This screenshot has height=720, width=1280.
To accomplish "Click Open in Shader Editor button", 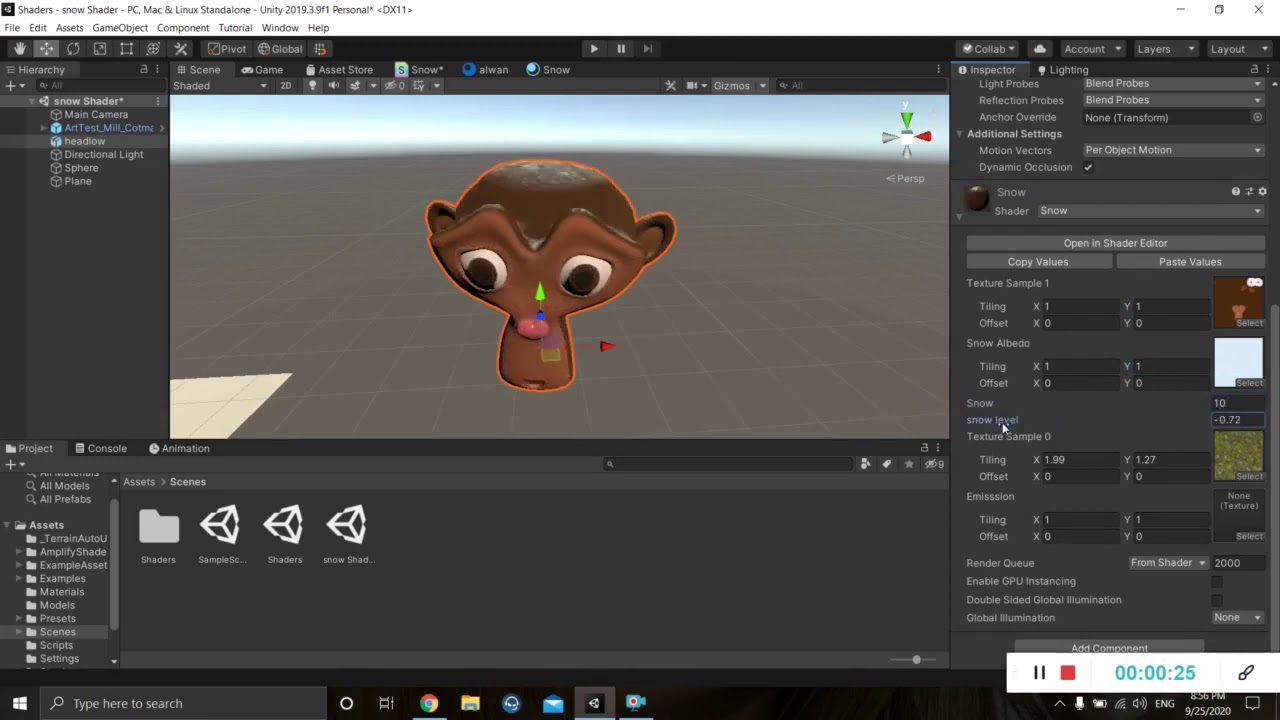I will (x=1115, y=243).
